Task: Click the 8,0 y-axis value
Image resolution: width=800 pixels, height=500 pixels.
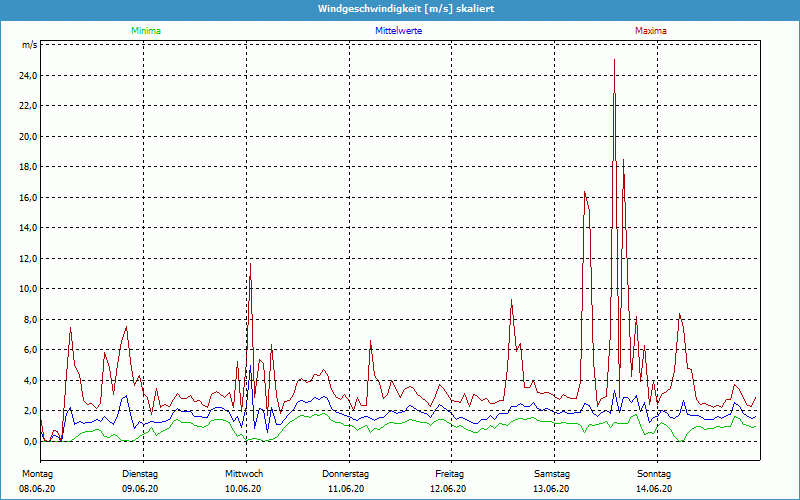Action: [x=31, y=319]
